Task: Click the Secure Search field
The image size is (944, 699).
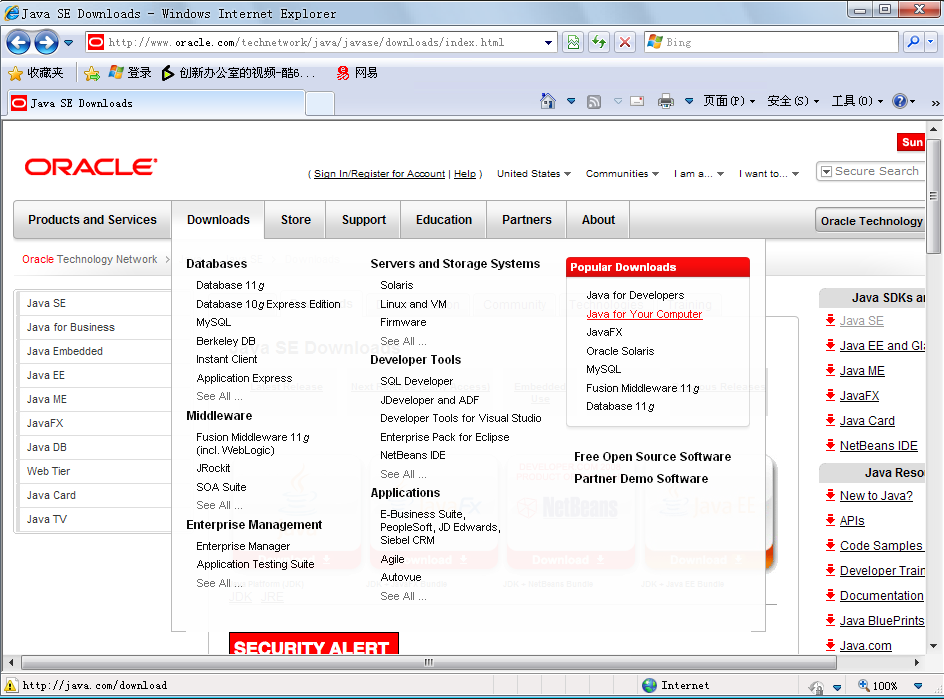Action: pyautogui.click(x=876, y=171)
